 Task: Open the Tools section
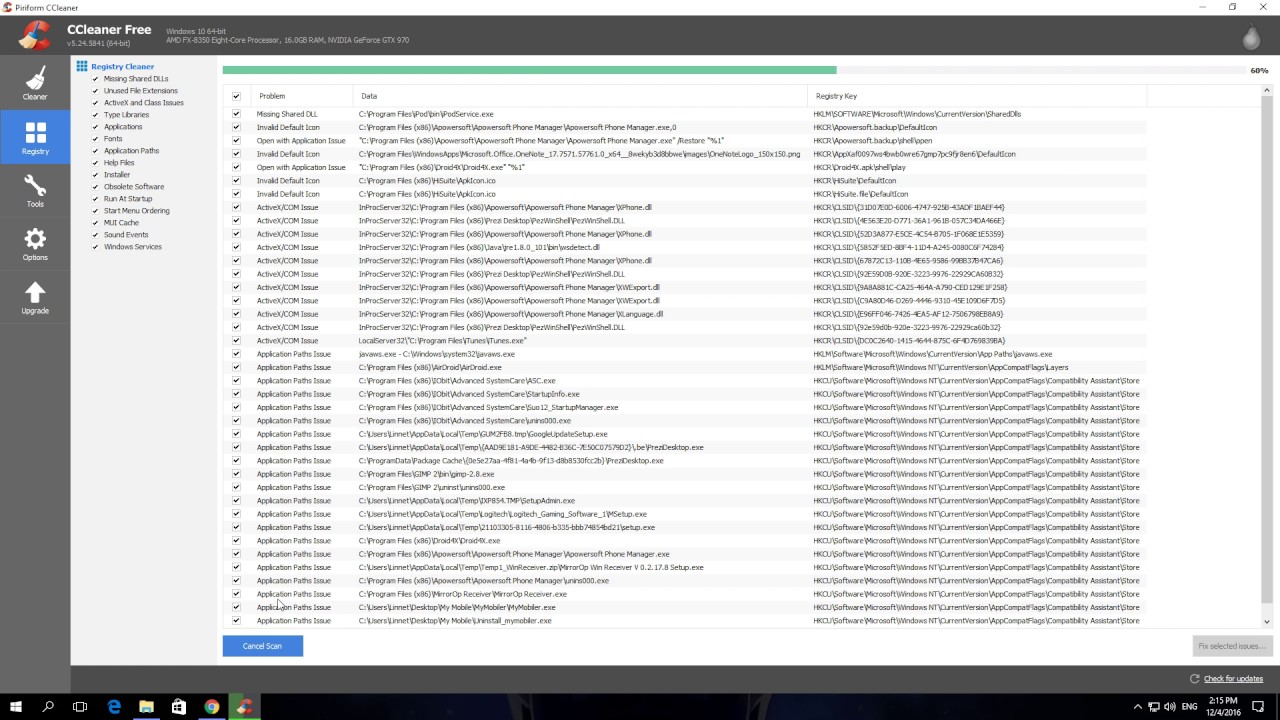[x=35, y=191]
